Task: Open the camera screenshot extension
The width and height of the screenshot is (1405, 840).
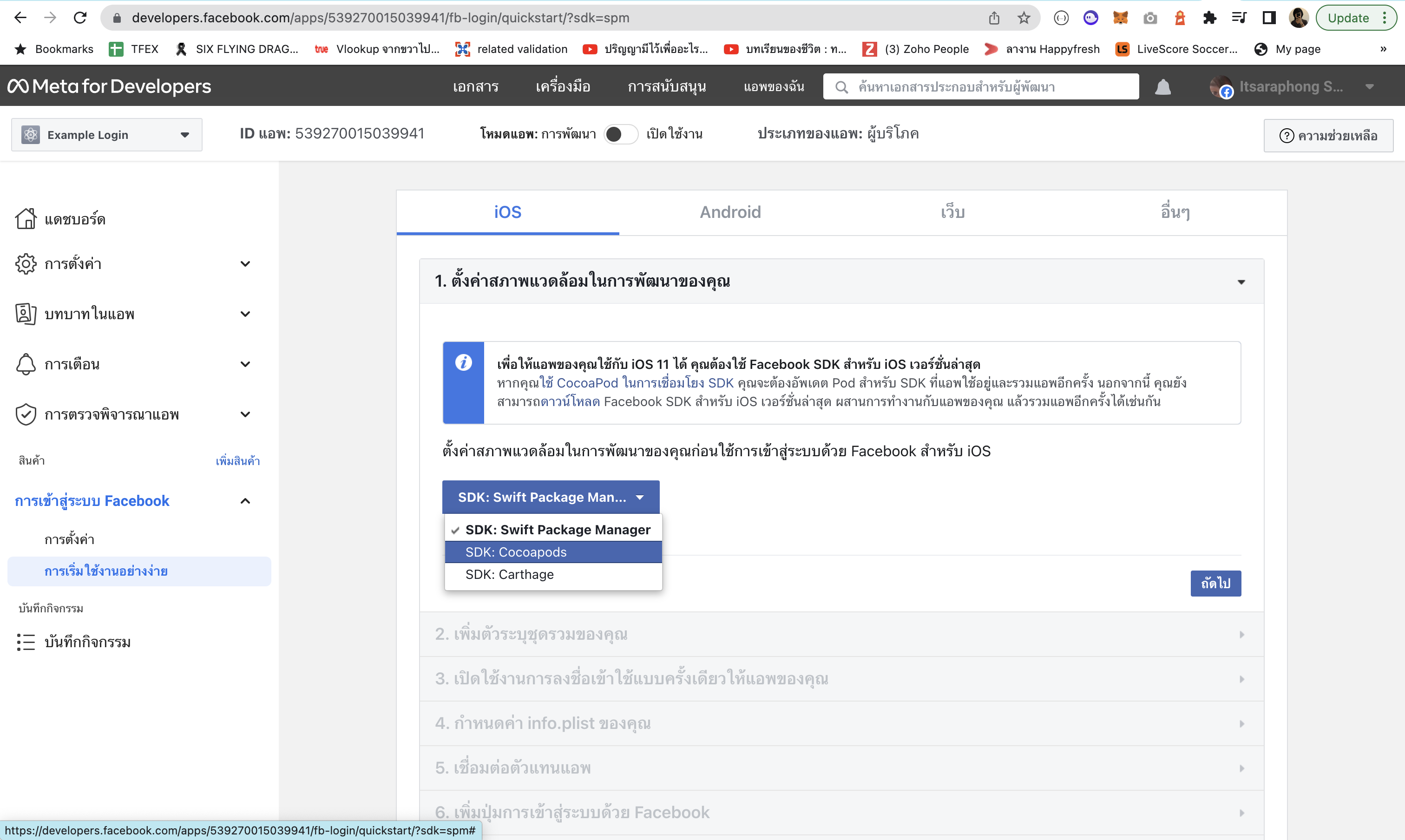Action: tap(1150, 18)
